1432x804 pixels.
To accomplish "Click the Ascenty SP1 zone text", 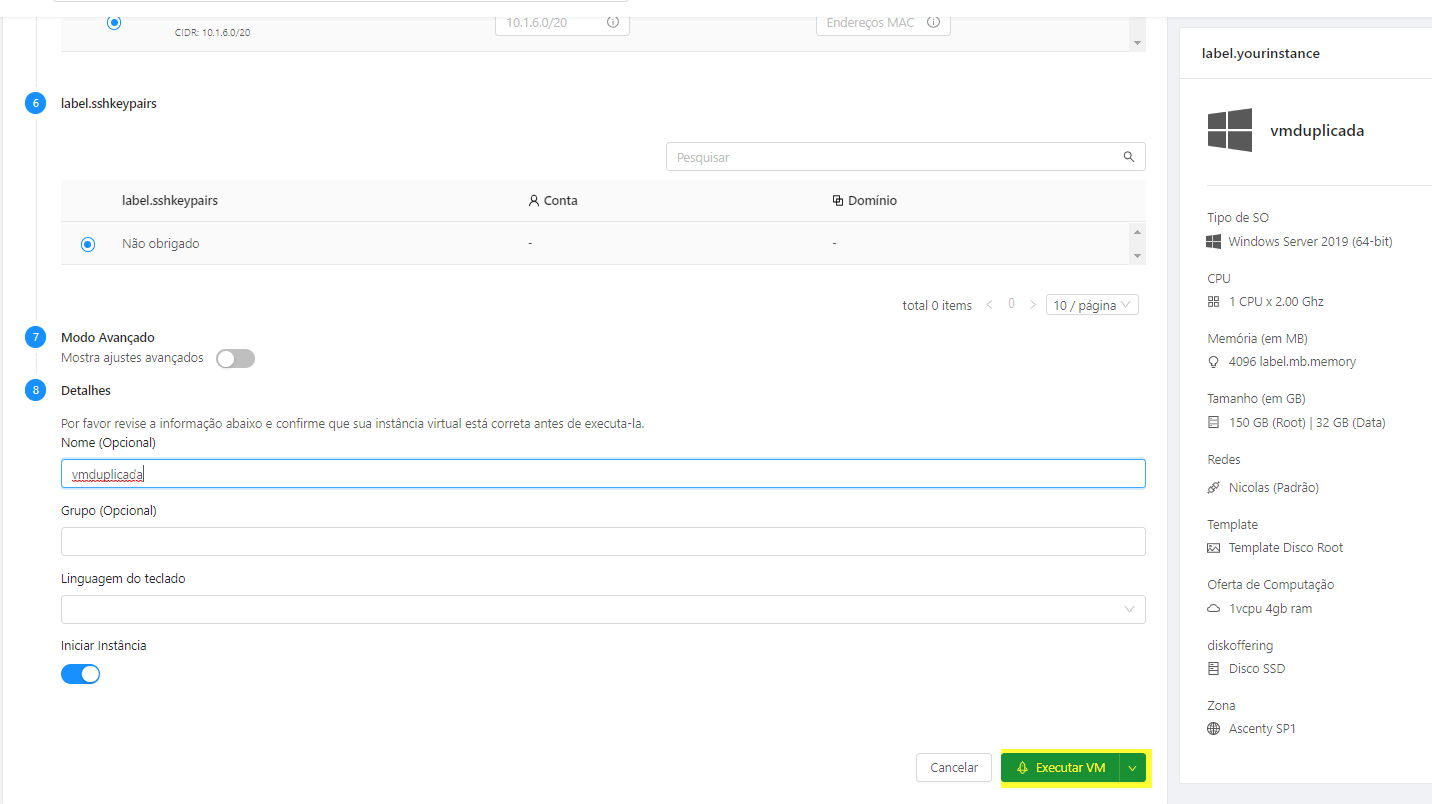I will pos(1262,728).
